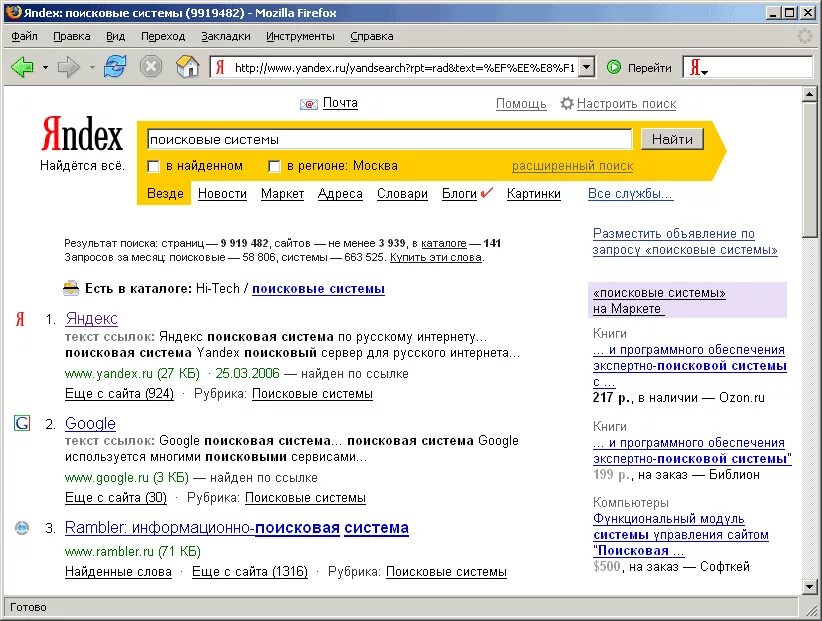This screenshot has width=822, height=621.
Task: Switch to the Адреса search tab
Action: click(x=340, y=193)
